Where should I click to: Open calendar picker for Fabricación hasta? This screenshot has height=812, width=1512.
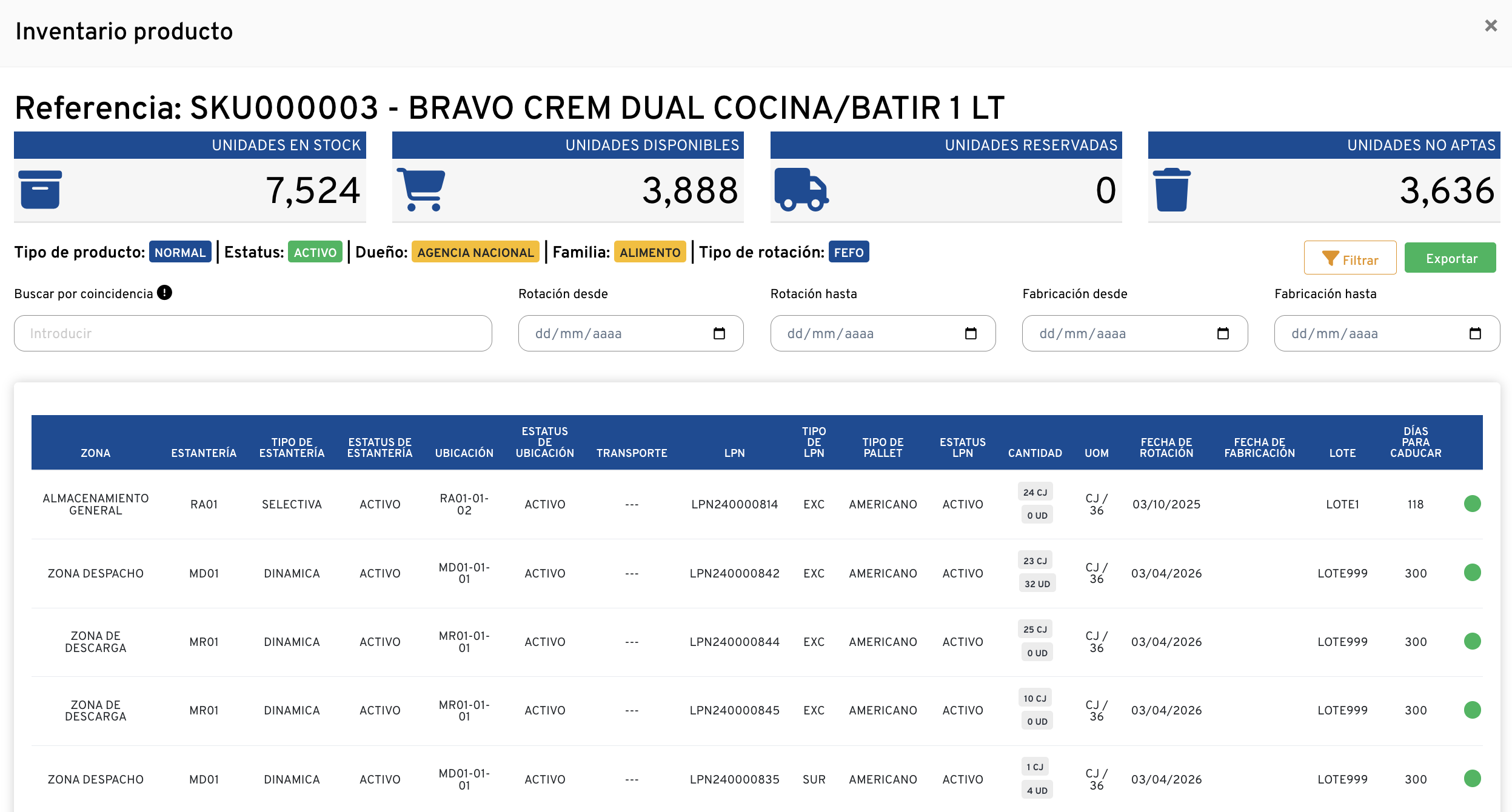(x=1475, y=333)
